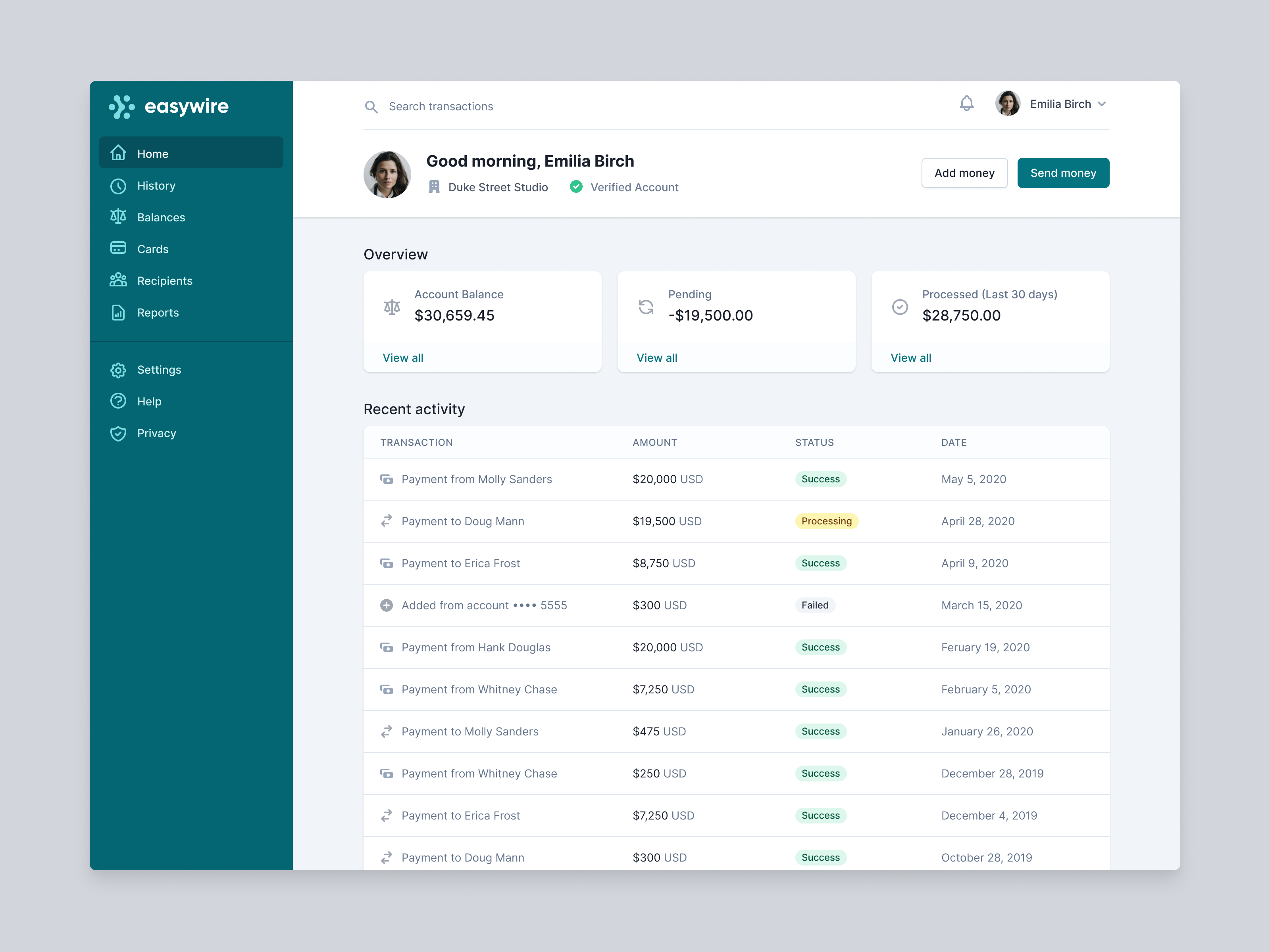The image size is (1270, 952).
Task: Click View all under Pending
Action: [x=657, y=358]
